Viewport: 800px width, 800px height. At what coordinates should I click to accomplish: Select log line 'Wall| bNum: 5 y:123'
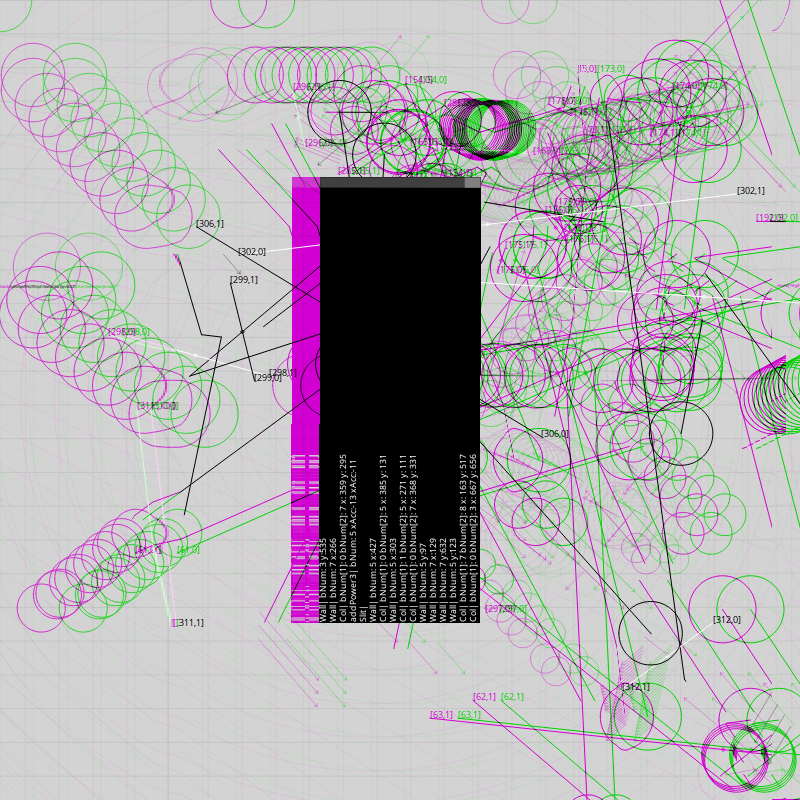point(453,580)
